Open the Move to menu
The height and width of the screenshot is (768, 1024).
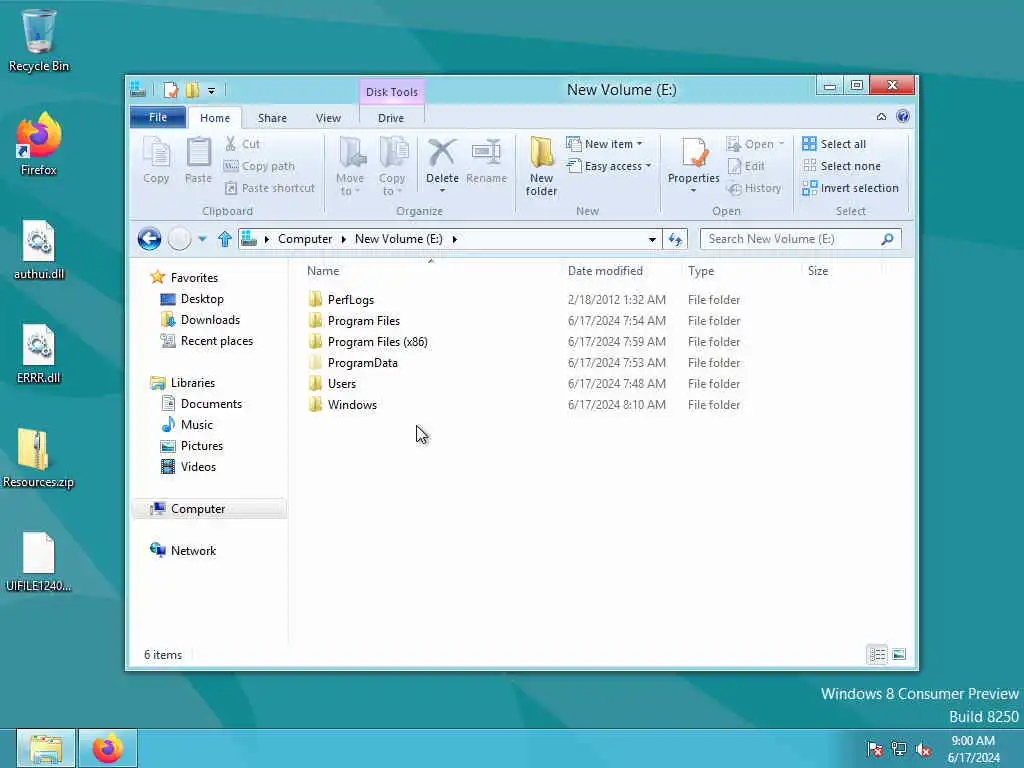tap(350, 167)
